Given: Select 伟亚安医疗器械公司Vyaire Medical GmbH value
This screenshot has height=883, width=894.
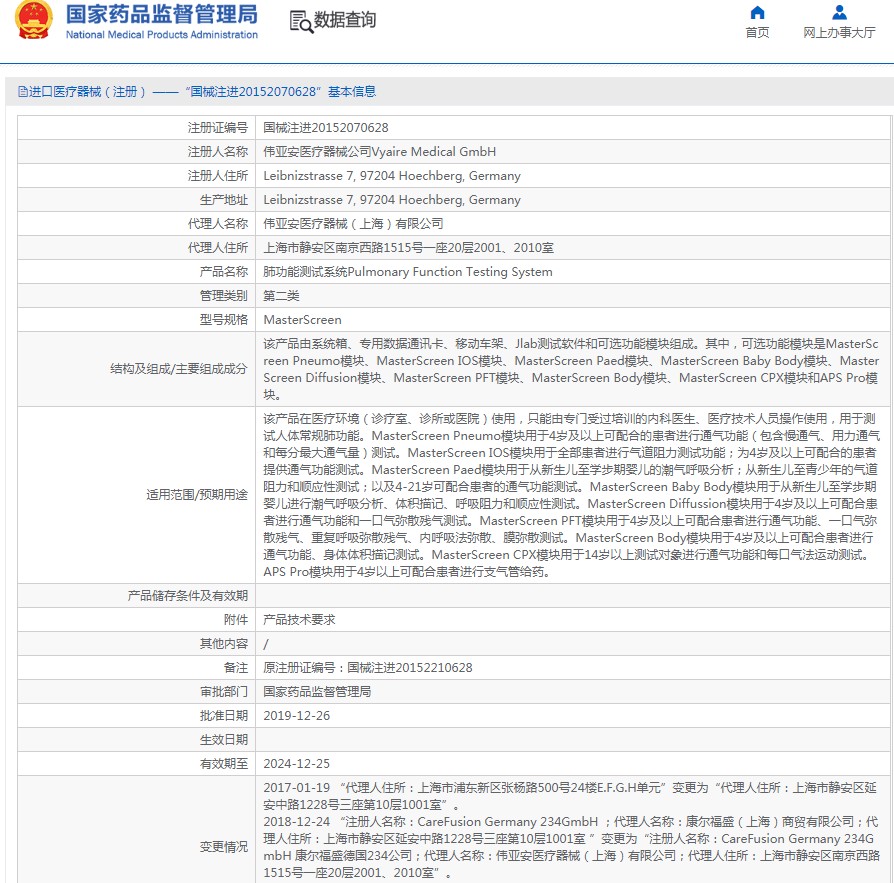Looking at the screenshot, I should (379, 152).
